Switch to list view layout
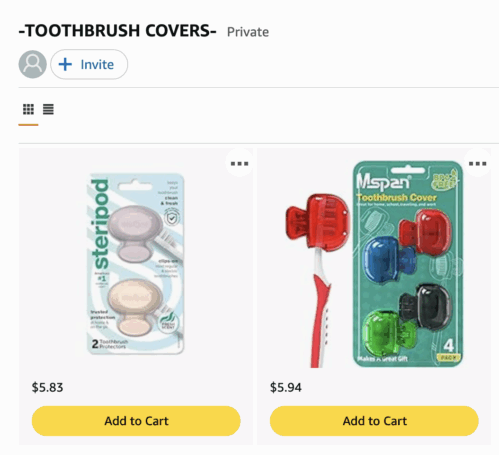This screenshot has height=455, width=499. (x=48, y=109)
